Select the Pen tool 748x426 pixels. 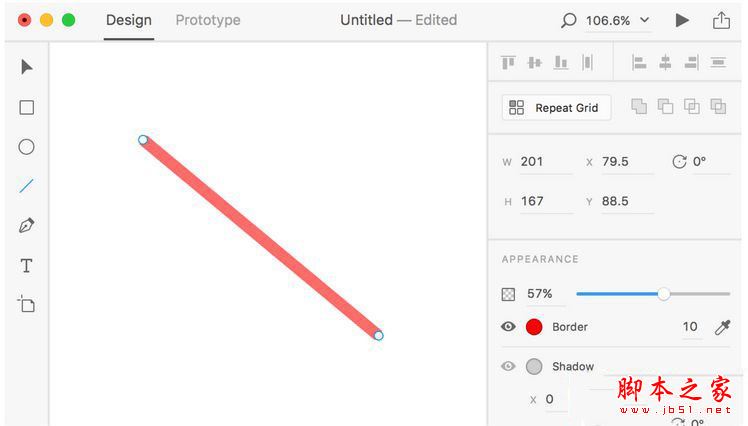[x=27, y=226]
